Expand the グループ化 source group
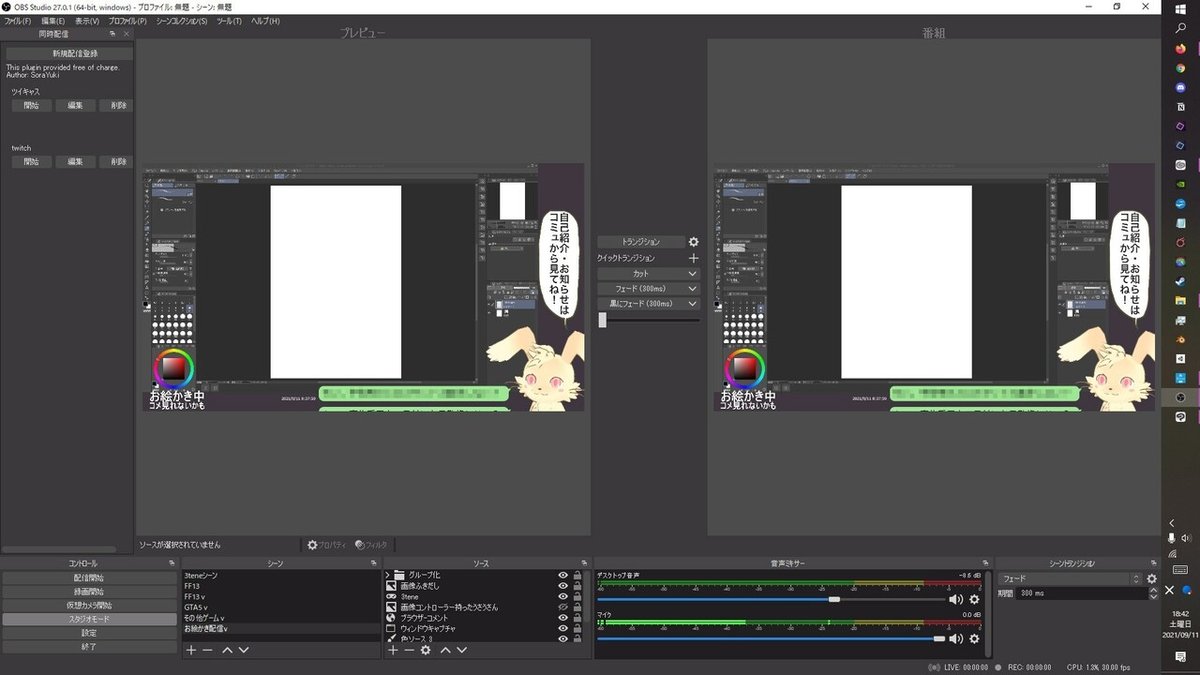 pos(387,575)
